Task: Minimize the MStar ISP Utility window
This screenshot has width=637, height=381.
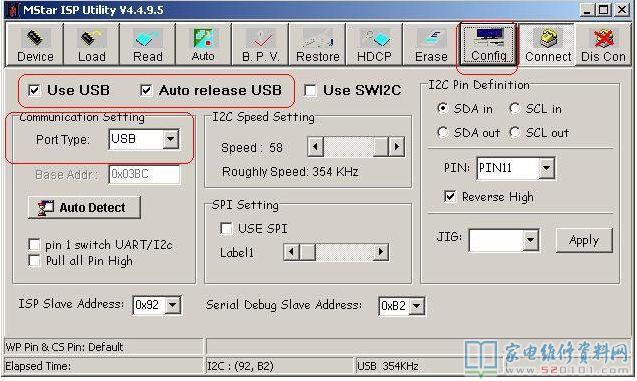Action: click(587, 10)
